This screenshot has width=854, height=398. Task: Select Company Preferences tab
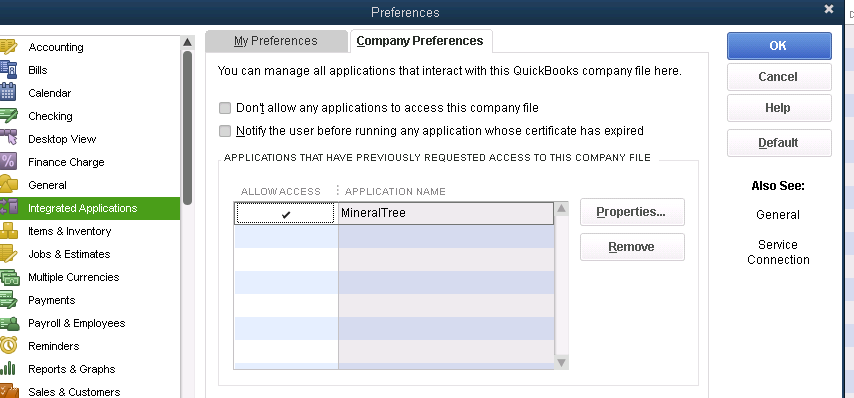point(420,41)
